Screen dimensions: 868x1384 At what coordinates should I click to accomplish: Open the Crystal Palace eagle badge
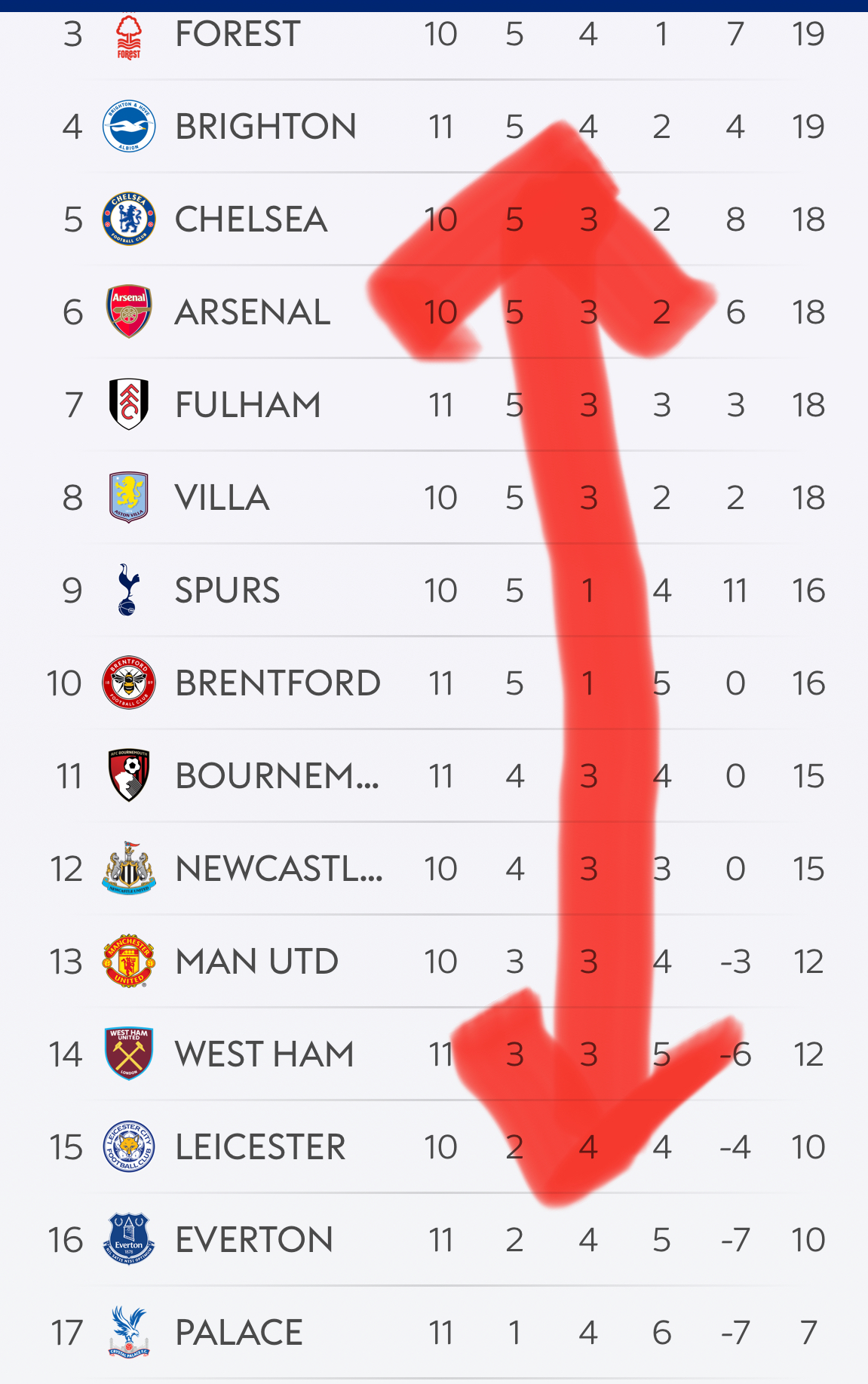[129, 1332]
